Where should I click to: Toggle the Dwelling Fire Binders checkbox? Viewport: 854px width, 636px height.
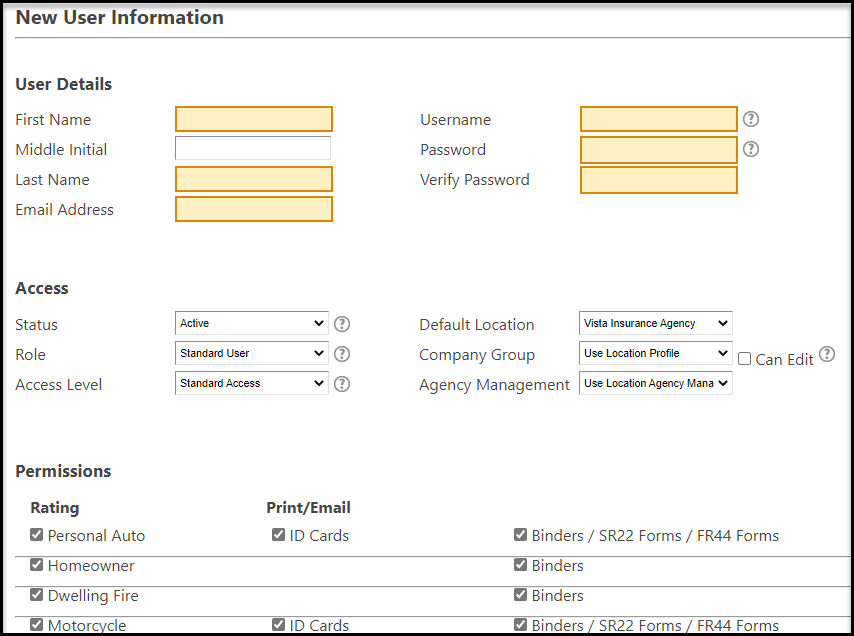click(520, 595)
